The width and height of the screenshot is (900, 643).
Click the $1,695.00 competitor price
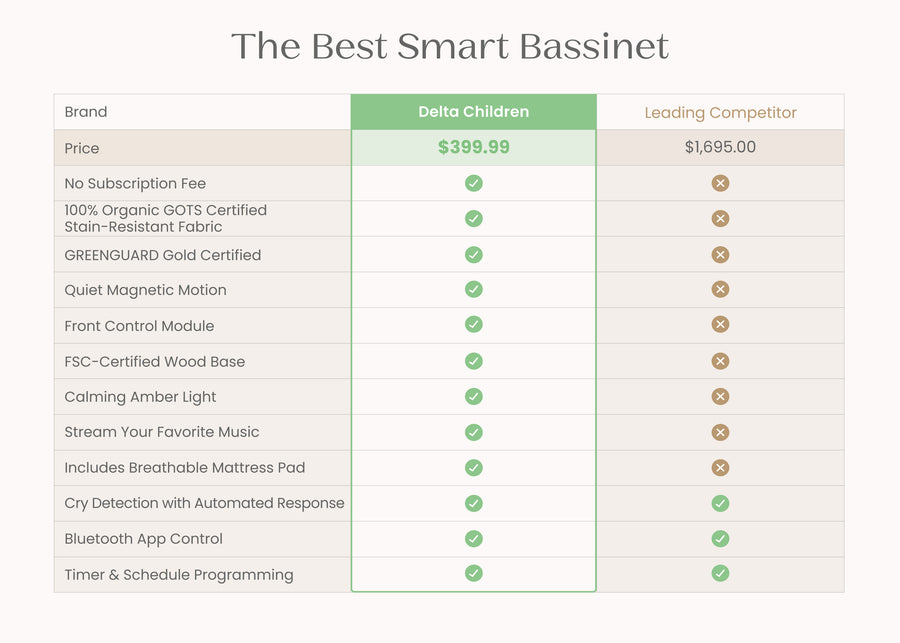point(720,147)
